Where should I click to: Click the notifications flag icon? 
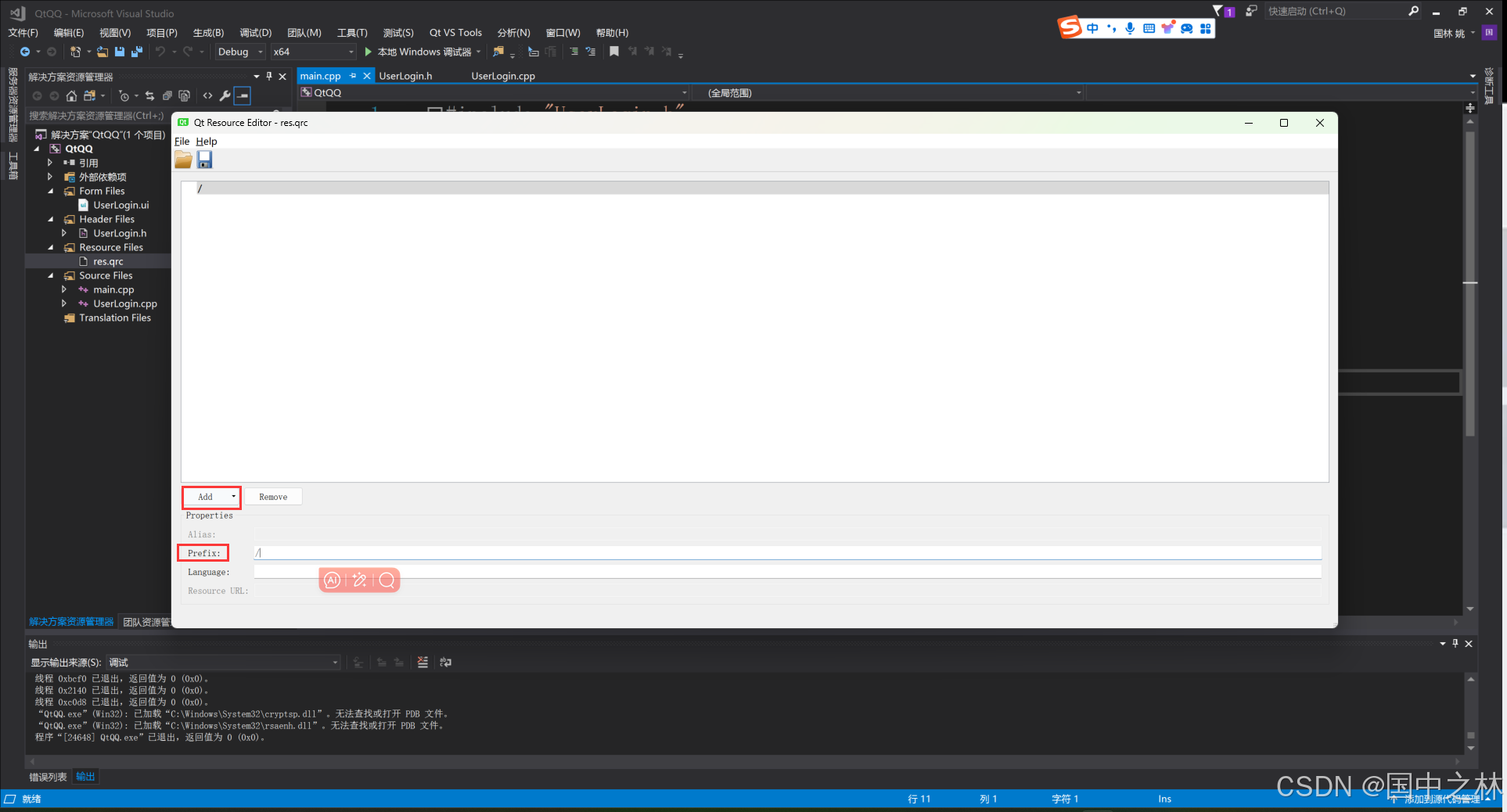coord(1217,11)
